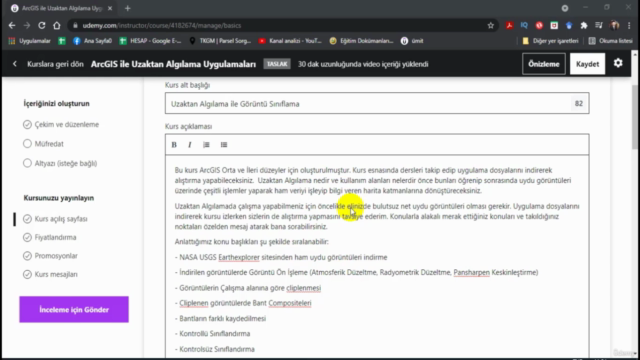This screenshot has height=360, width=640.
Task: Click the course title ArcGIS ile Uzaktan Algılama Uygulamaları
Action: (173, 64)
